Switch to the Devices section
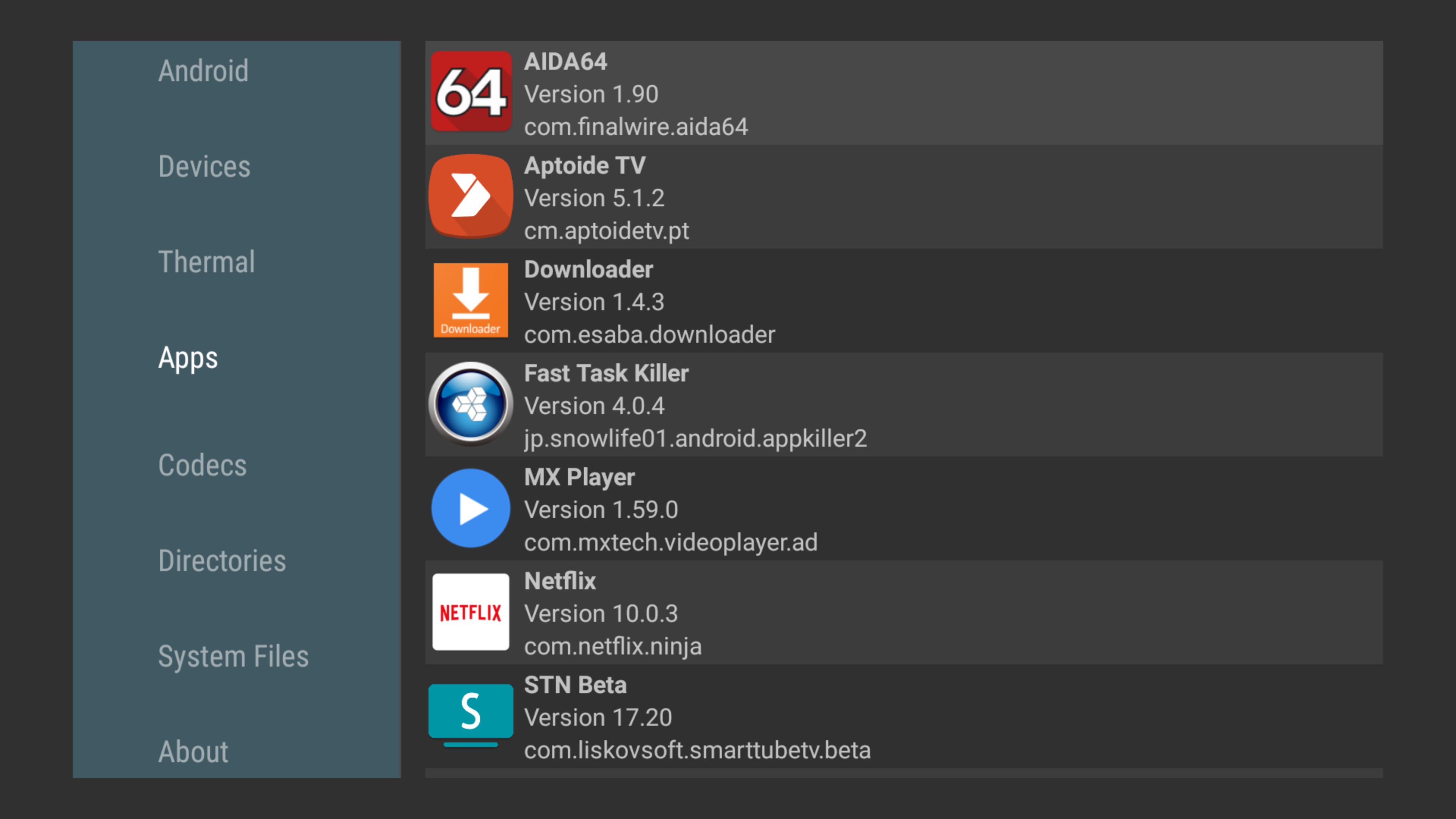 pyautogui.click(x=204, y=167)
